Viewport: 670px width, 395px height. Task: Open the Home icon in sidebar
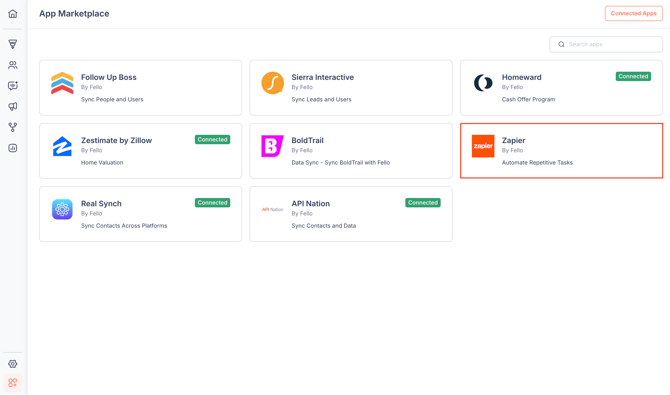[13, 14]
